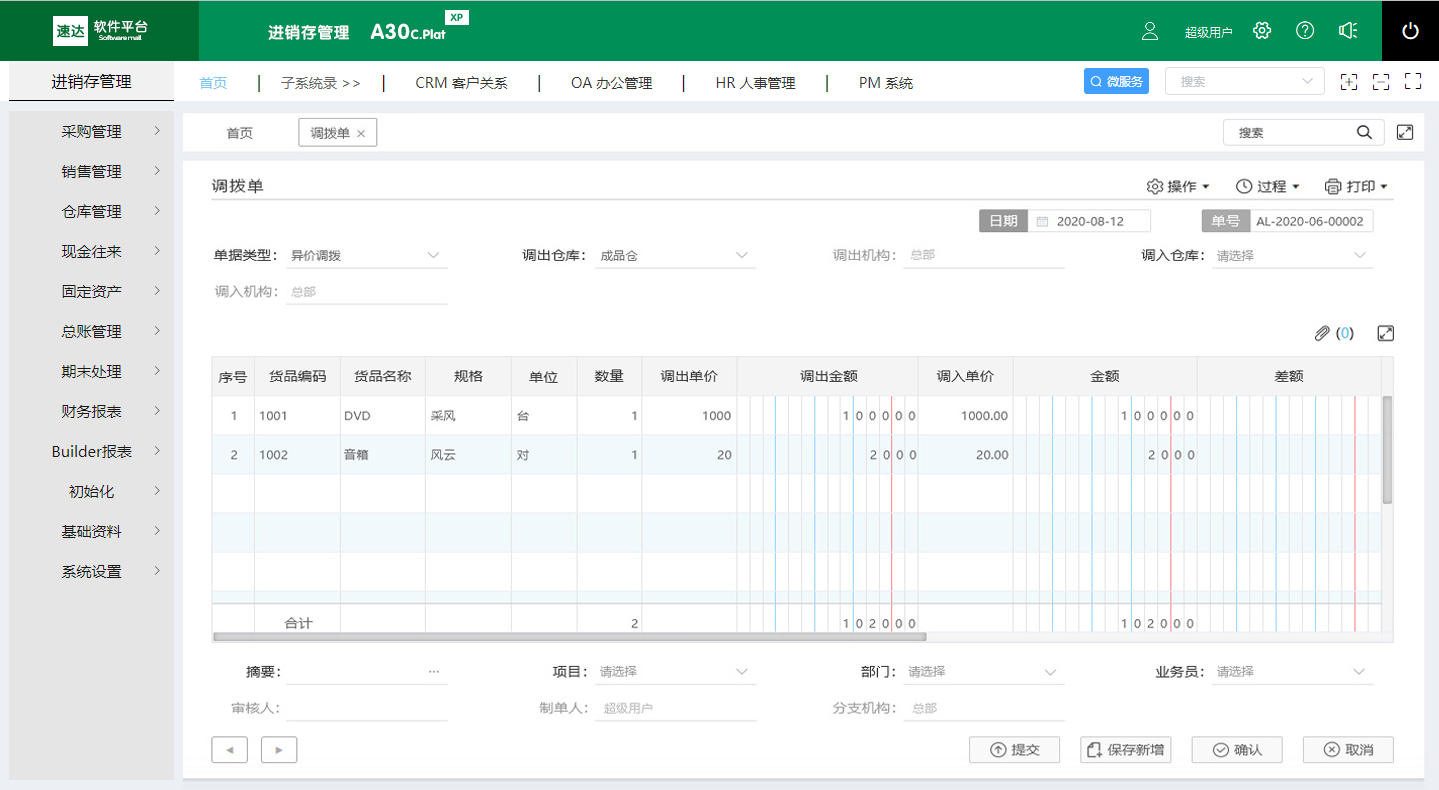
Task: Open the date picker calendar icon
Action: tap(1041, 222)
